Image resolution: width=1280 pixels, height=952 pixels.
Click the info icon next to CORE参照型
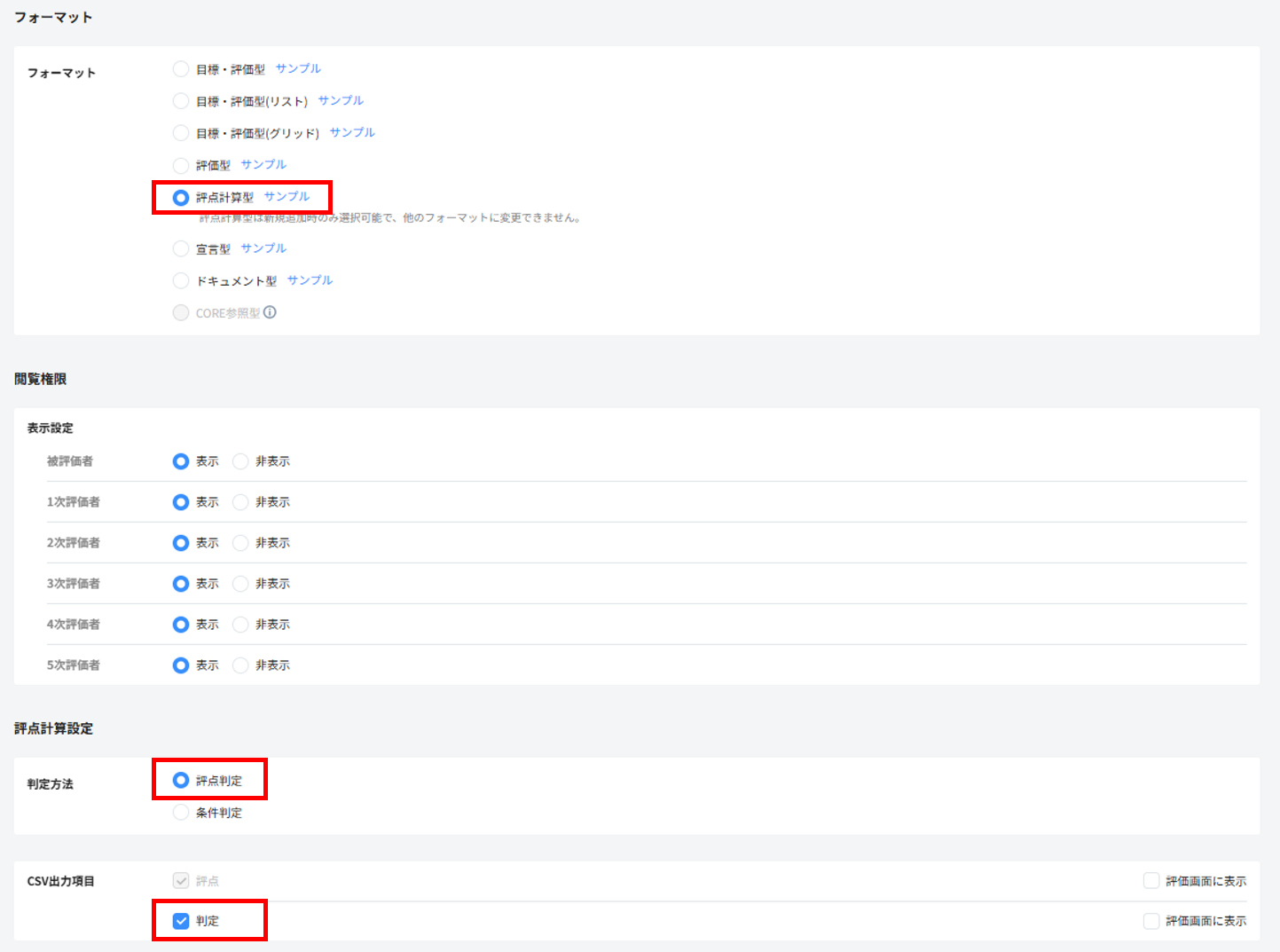point(270,312)
